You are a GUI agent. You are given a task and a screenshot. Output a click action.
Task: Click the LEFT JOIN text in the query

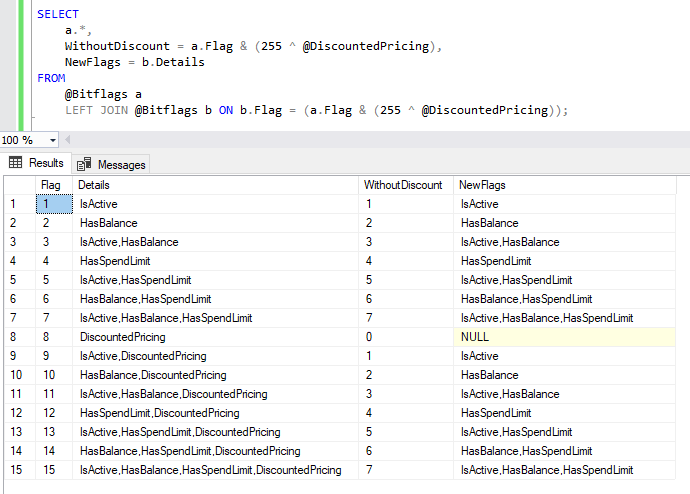(x=96, y=110)
